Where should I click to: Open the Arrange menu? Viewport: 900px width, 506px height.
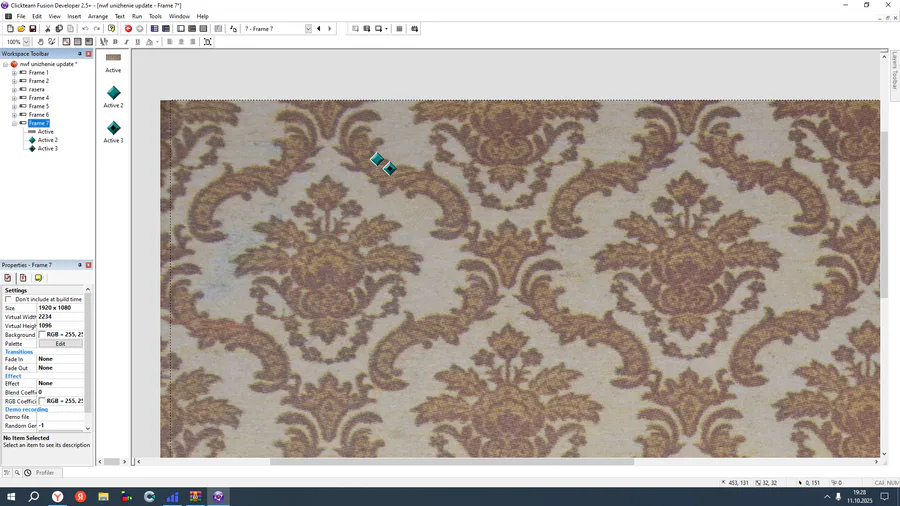[98, 17]
